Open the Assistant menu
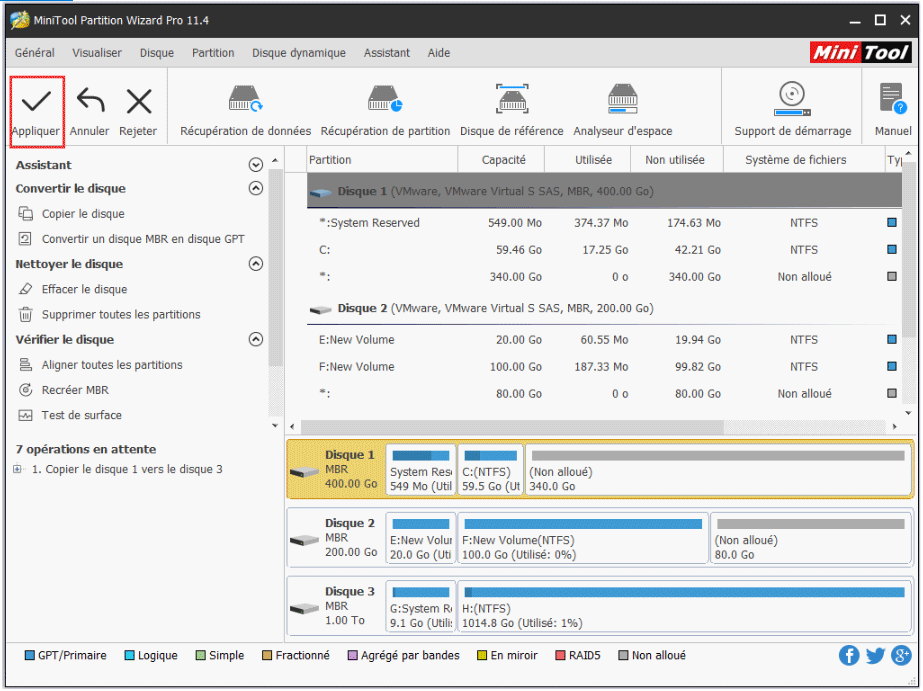 click(x=386, y=53)
